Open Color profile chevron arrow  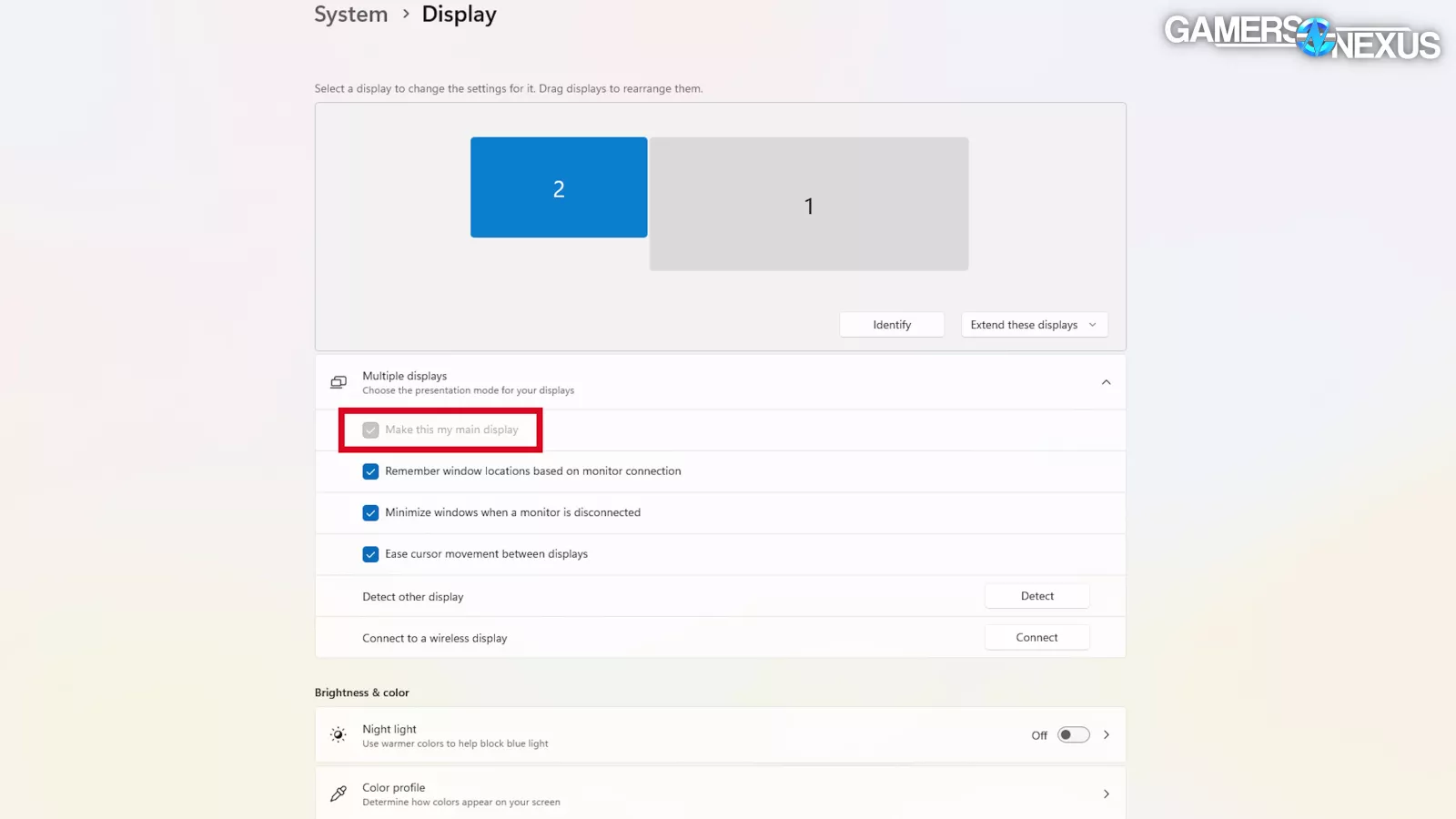[1106, 794]
